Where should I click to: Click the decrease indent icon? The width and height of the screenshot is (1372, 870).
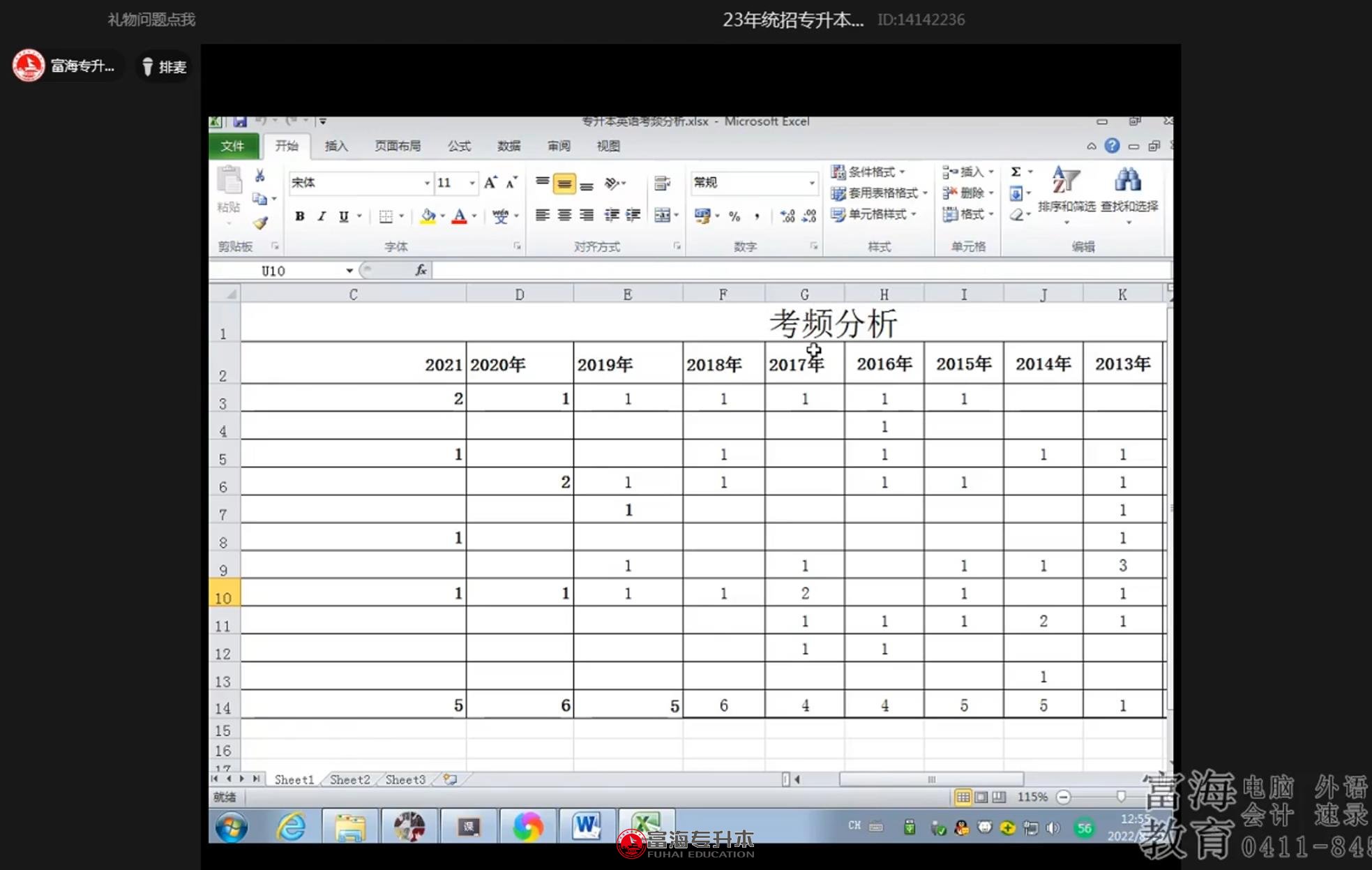click(612, 216)
